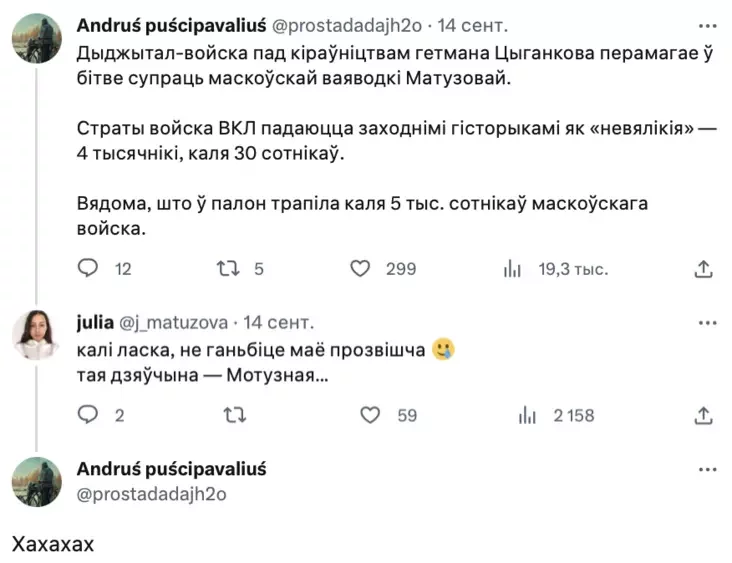Image resolution: width=732 pixels, height=563 pixels.
Task: Like the tweet with 299 likes
Action: [360, 268]
